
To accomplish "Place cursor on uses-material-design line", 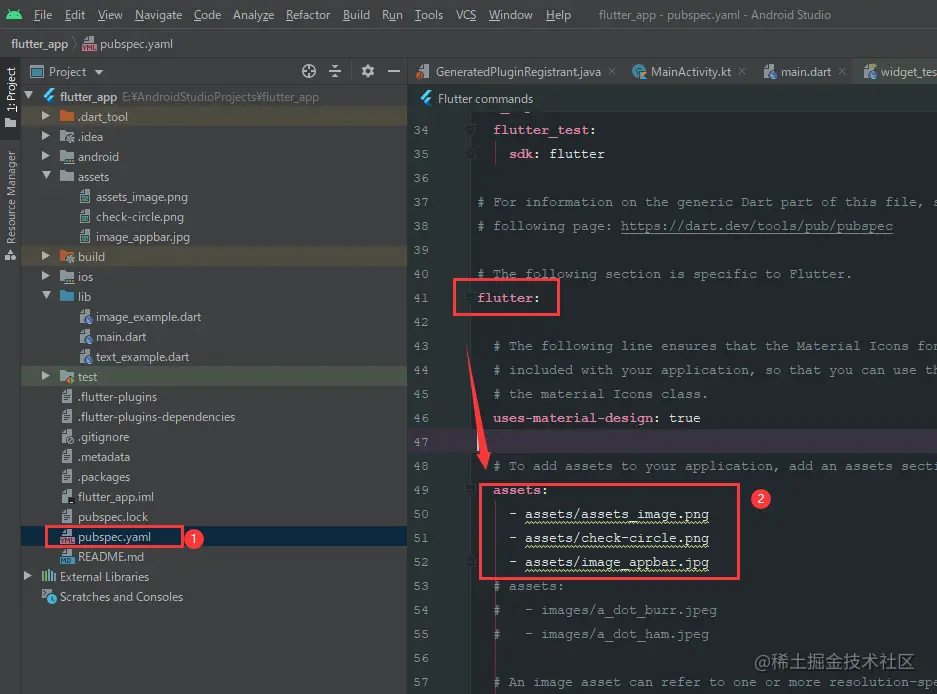I will [x=596, y=418].
